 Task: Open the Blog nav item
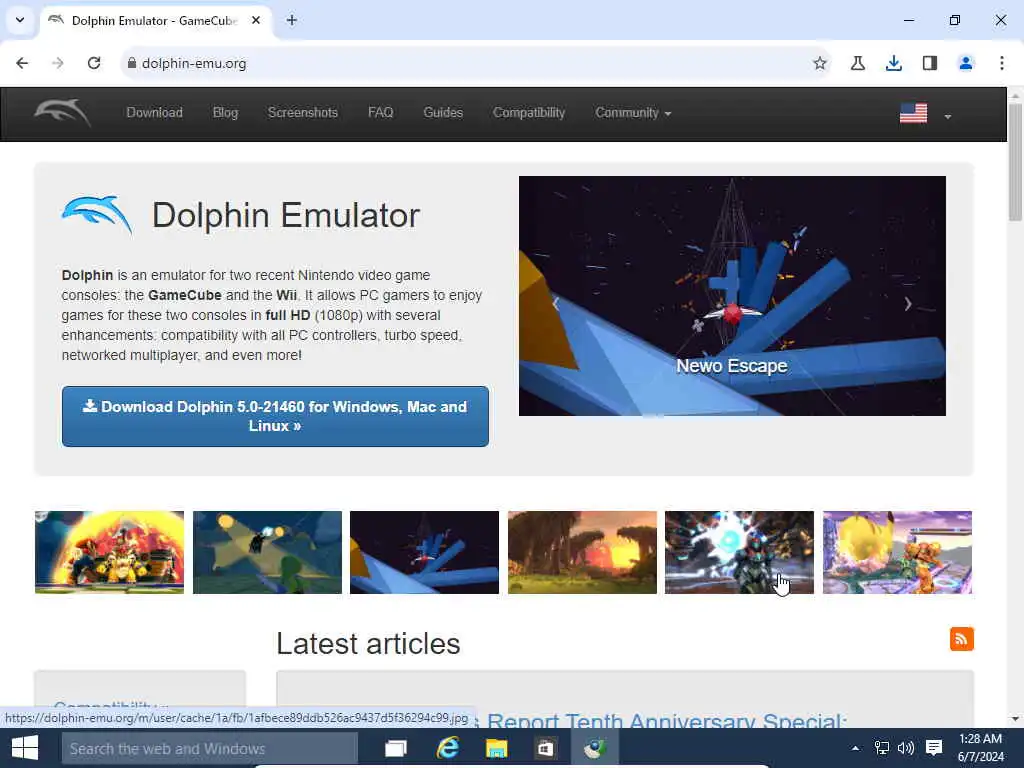(225, 112)
